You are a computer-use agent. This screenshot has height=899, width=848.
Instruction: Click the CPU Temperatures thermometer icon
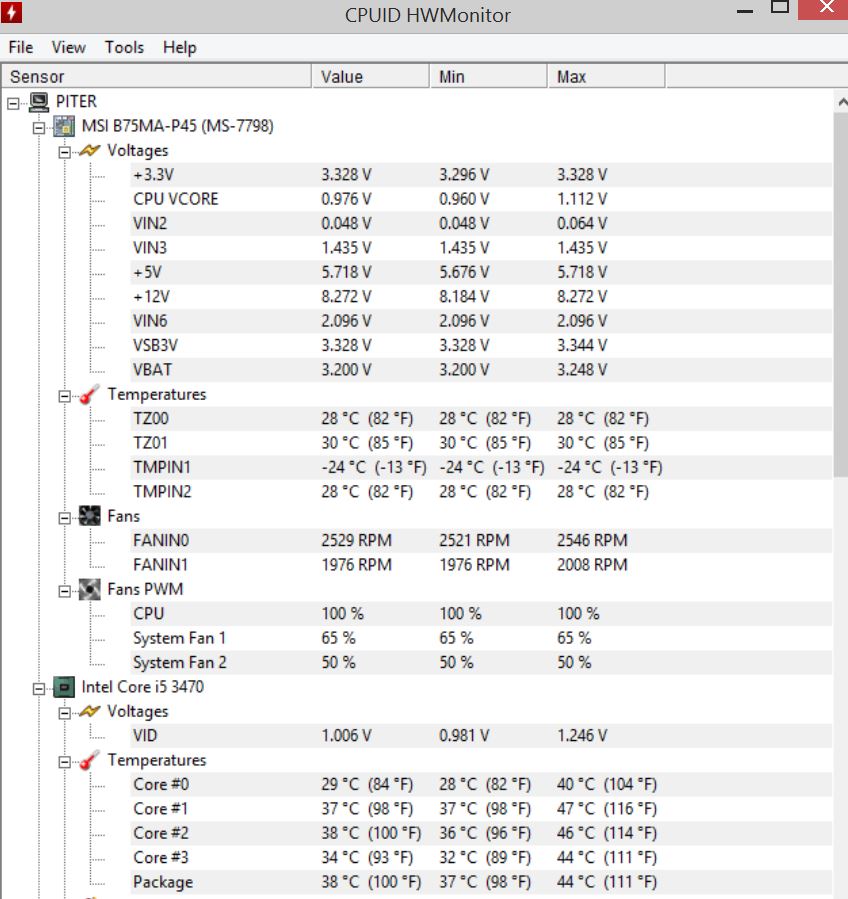89,760
